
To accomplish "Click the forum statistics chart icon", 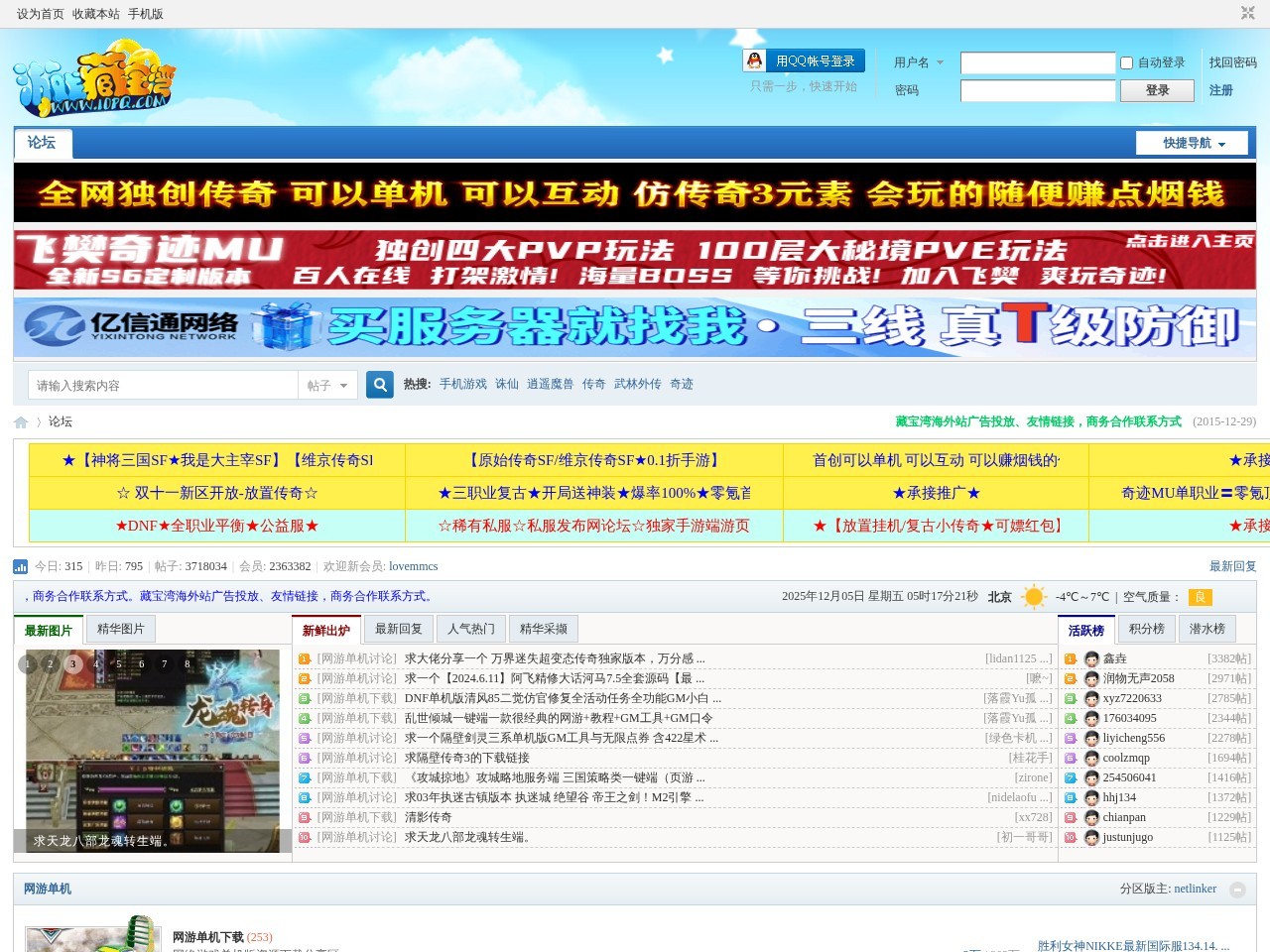I will pos(20,567).
